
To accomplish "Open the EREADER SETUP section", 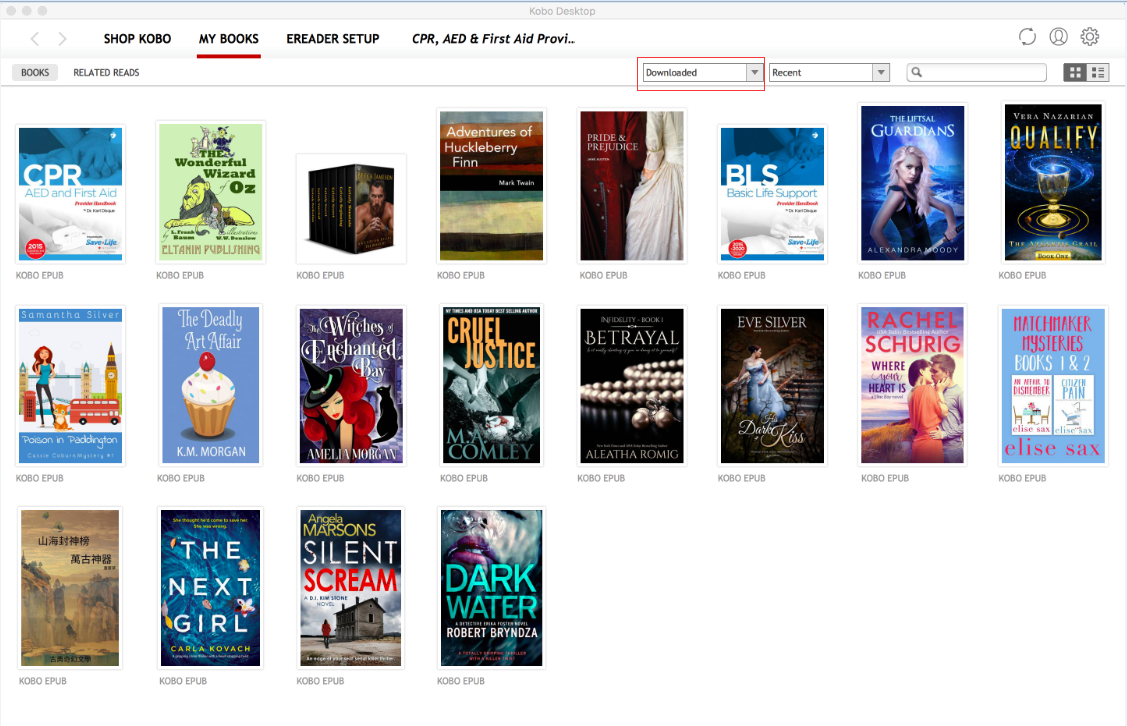I will 333,38.
